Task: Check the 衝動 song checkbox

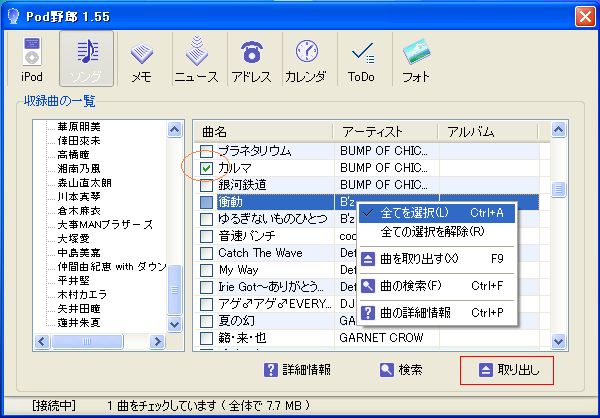Action: pyautogui.click(x=207, y=202)
